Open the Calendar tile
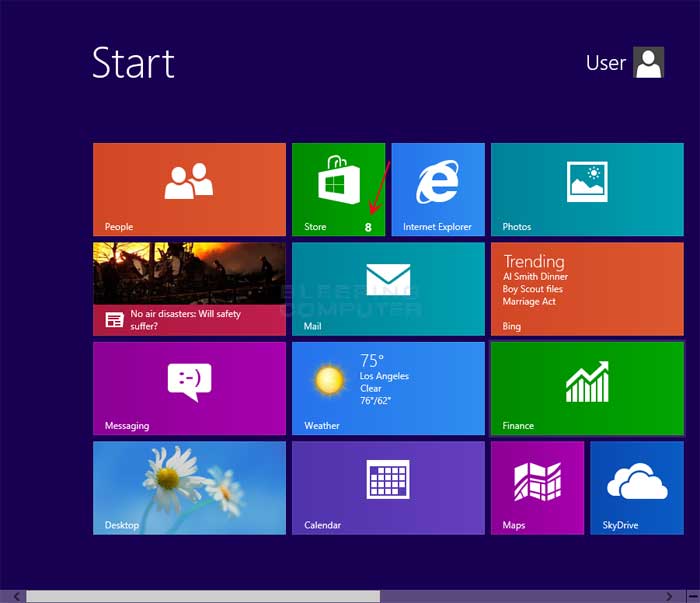The image size is (700, 603). click(x=388, y=488)
